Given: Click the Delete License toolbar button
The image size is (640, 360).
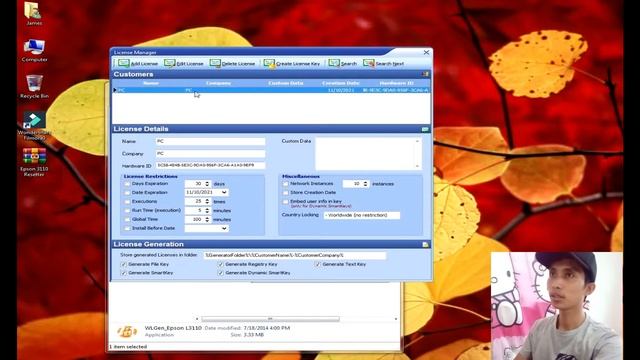Looking at the screenshot, I should (232, 63).
